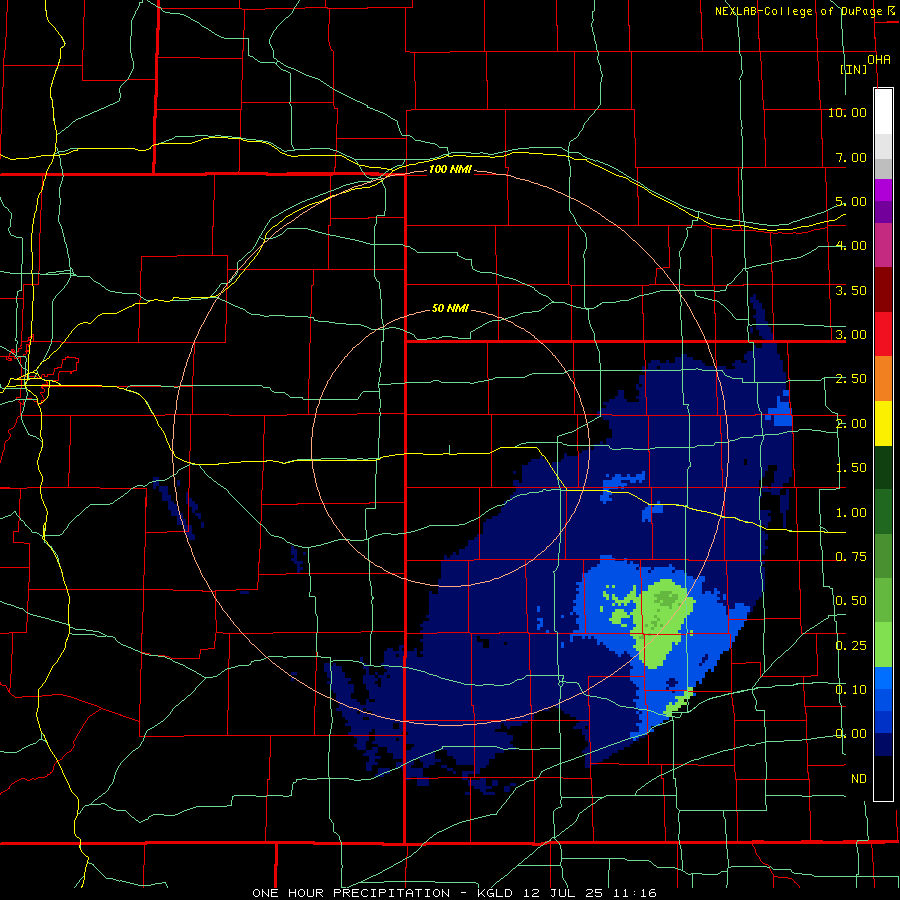This screenshot has height=900, width=900.
Task: Select the 0.50 legend value
Action: point(851,601)
